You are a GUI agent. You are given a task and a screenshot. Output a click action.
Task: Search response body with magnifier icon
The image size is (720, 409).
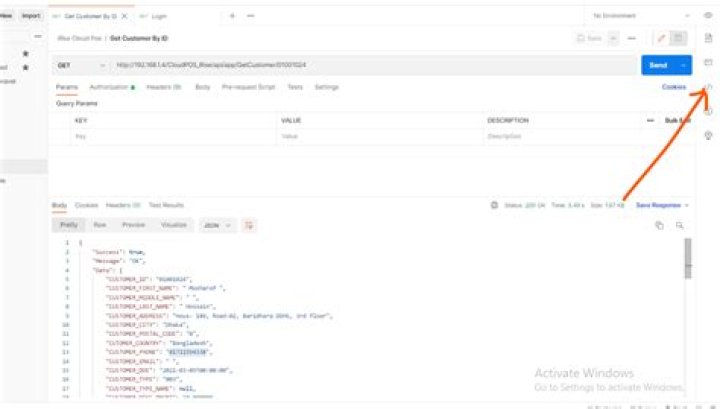(680, 225)
